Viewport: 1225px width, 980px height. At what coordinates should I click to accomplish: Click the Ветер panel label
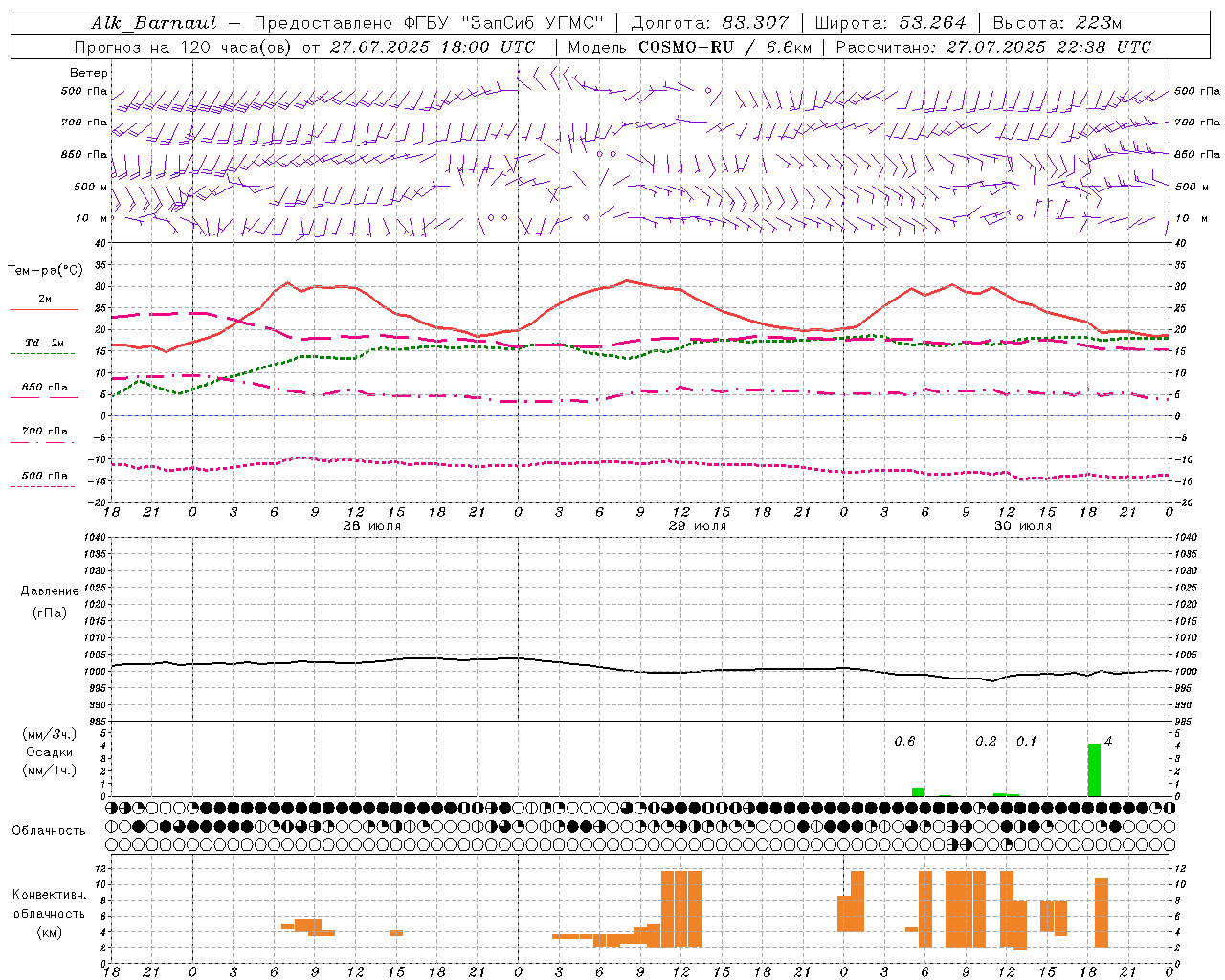pyautogui.click(x=89, y=73)
